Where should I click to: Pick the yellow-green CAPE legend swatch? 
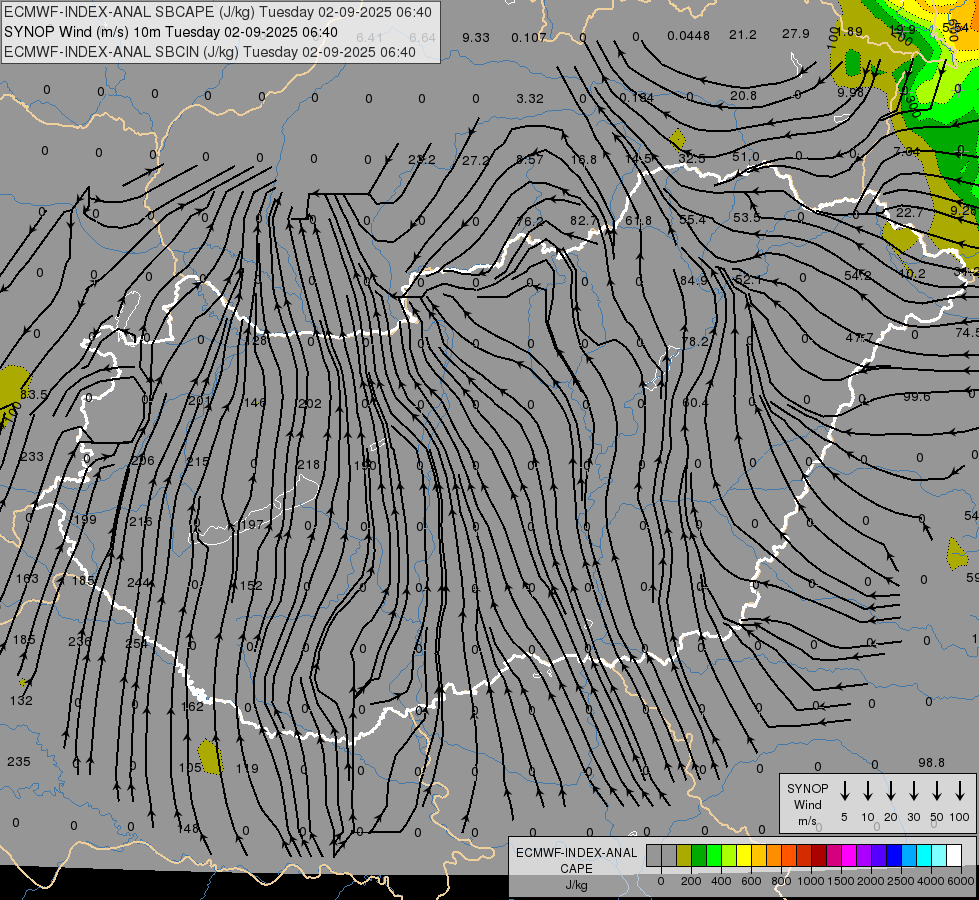(x=729, y=855)
